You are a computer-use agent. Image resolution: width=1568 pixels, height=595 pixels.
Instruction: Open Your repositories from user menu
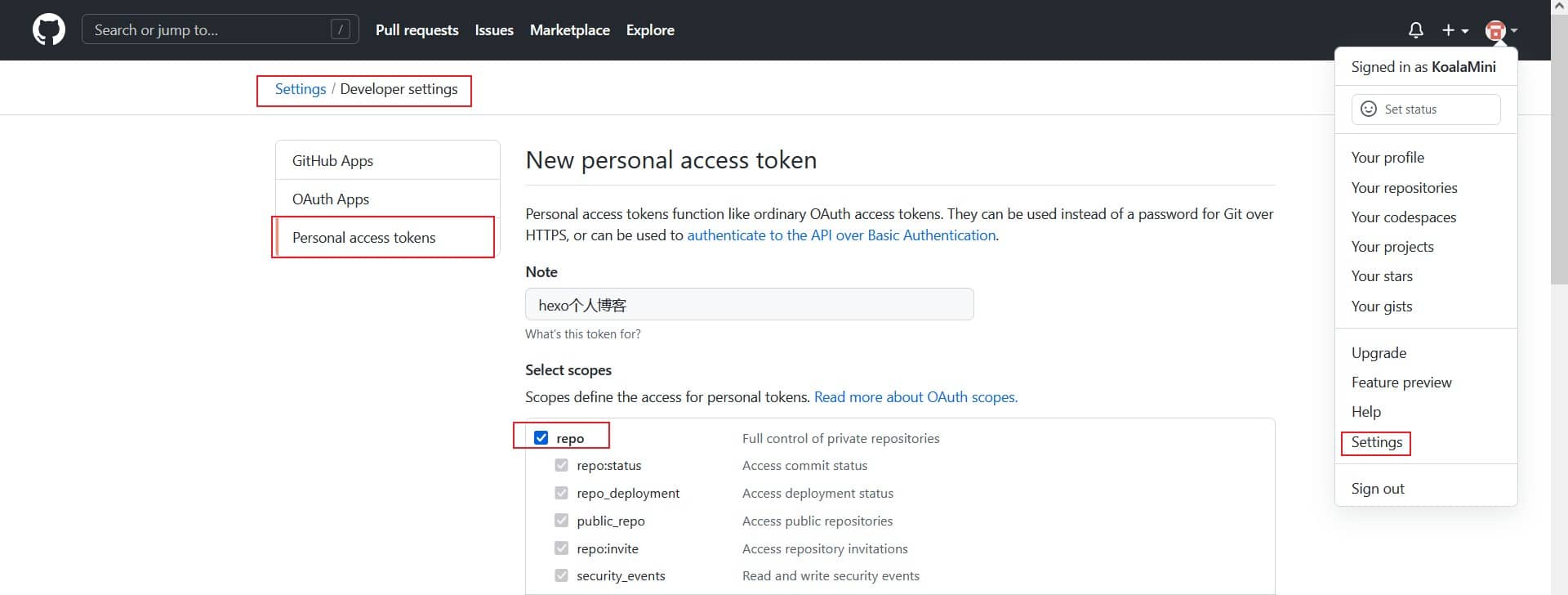pos(1404,187)
